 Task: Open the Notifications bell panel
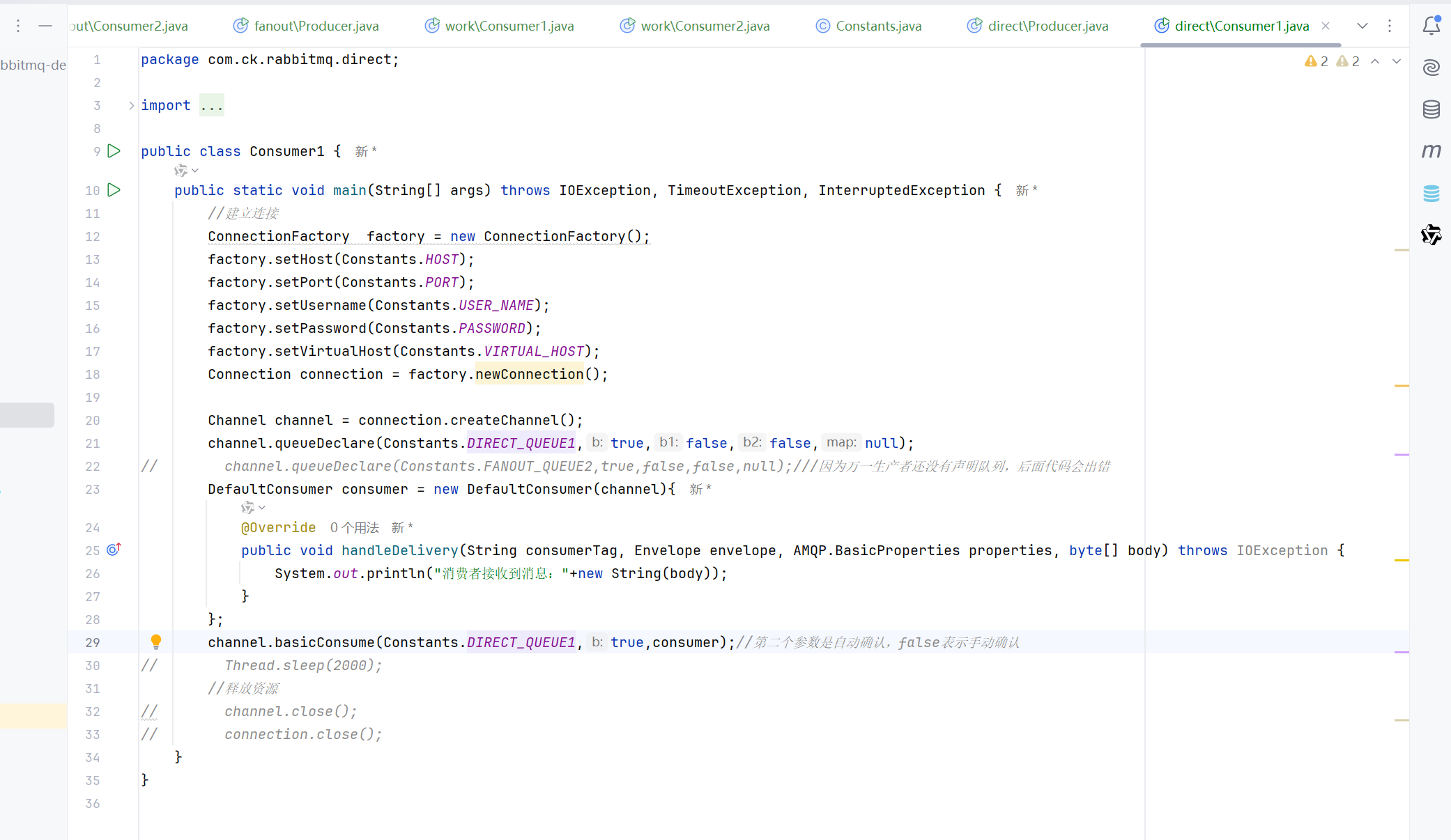(1431, 26)
